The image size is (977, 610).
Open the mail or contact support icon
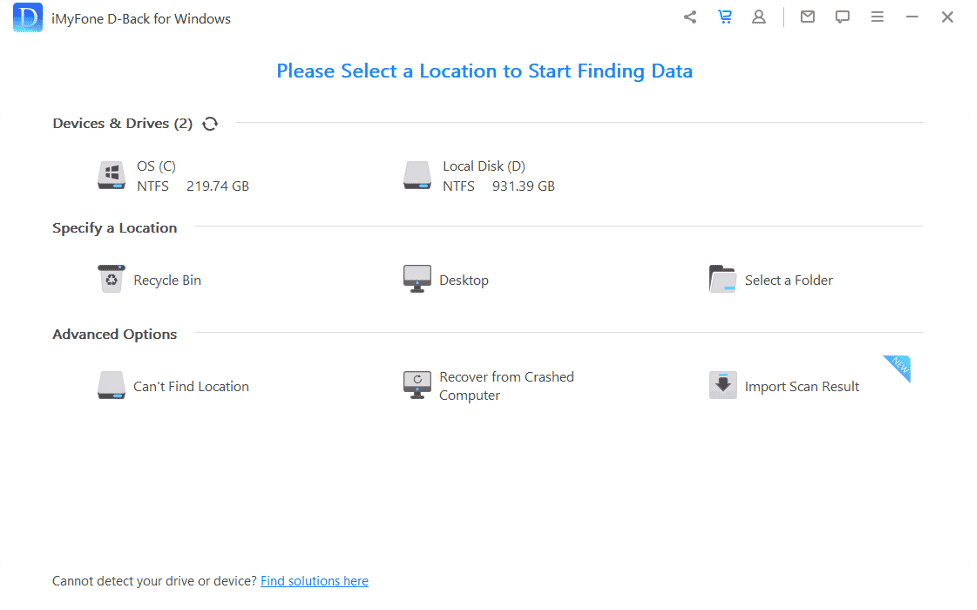tap(807, 16)
